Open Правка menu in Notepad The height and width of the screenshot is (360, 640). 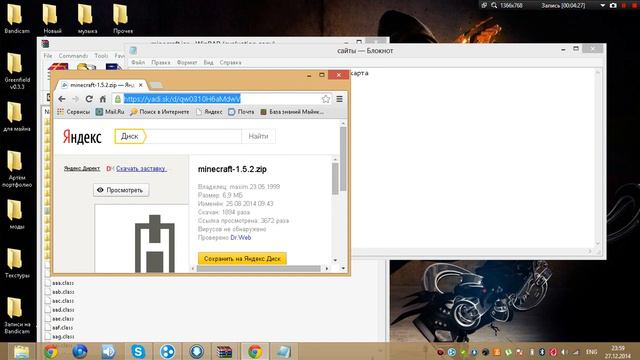coord(161,62)
